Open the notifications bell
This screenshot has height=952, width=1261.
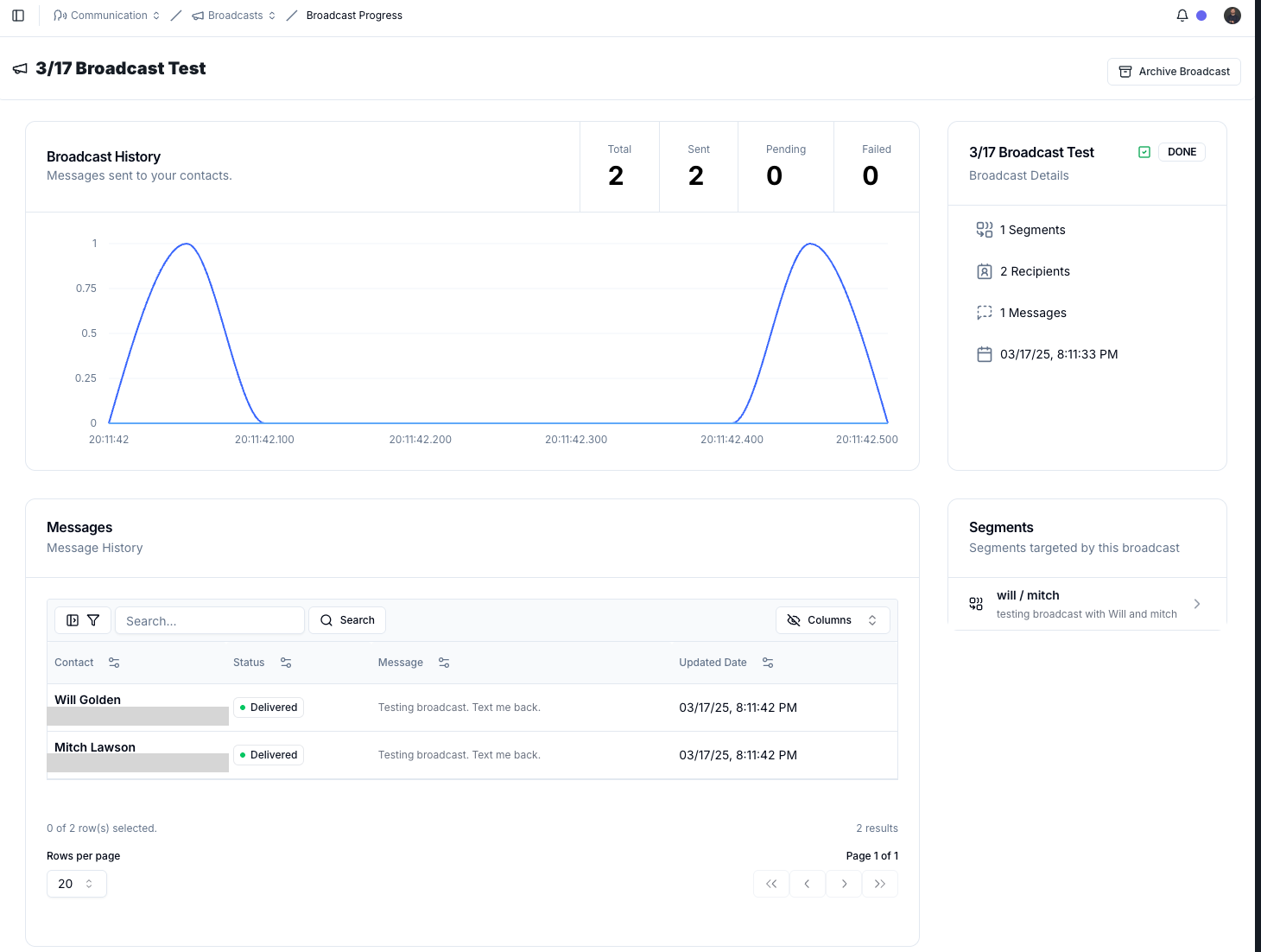(x=1182, y=16)
